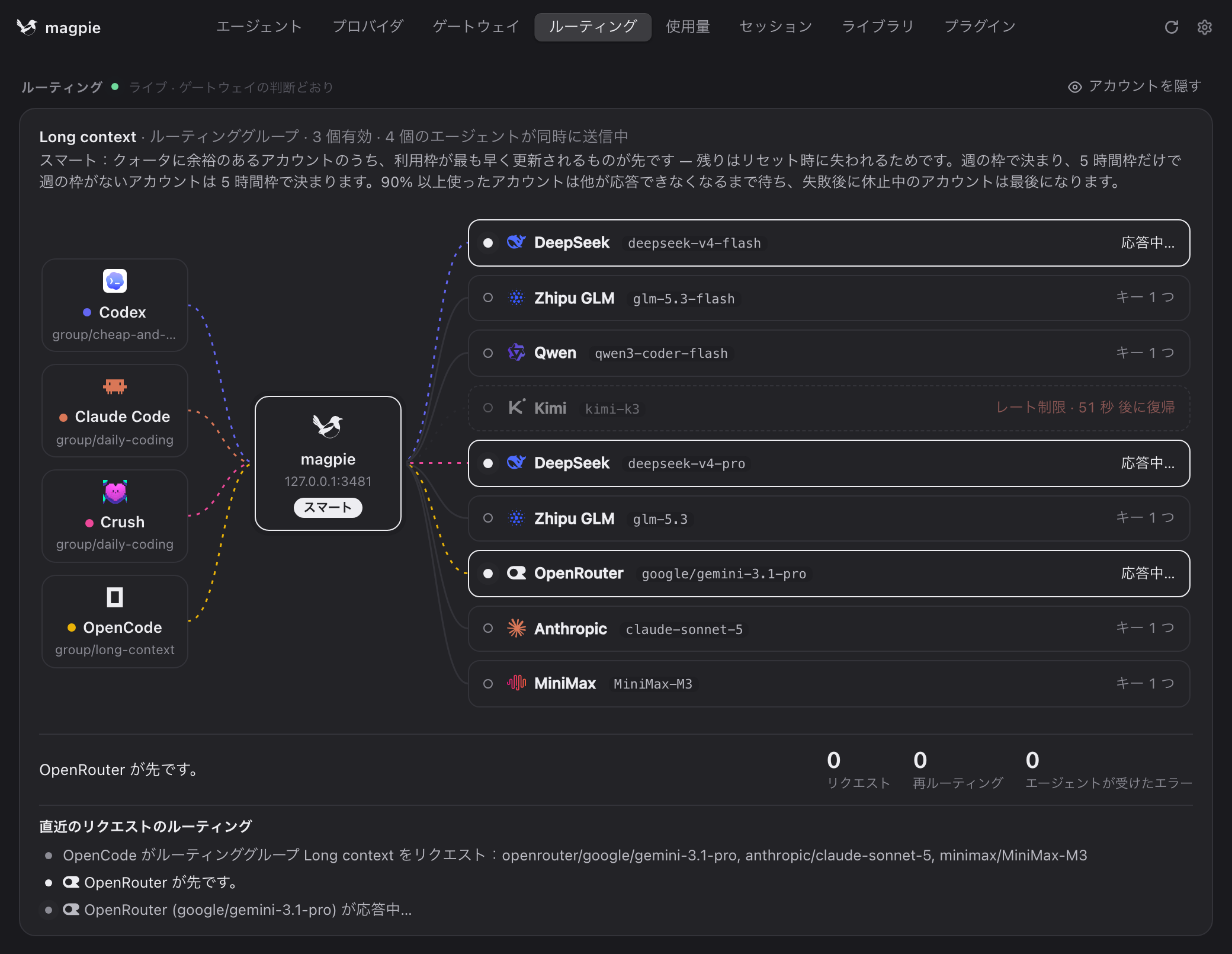Click the magpie gateway node bird icon
This screenshot has height=954, width=1232.
pyautogui.click(x=328, y=426)
